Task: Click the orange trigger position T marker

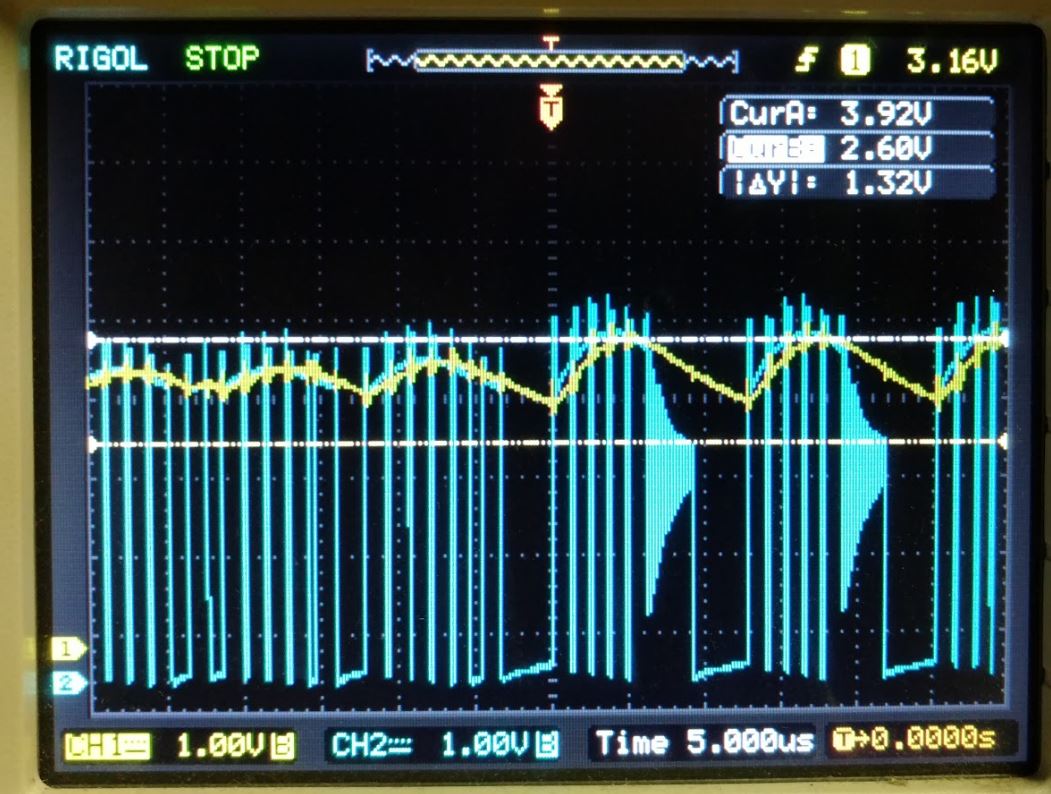Action: pos(551,107)
